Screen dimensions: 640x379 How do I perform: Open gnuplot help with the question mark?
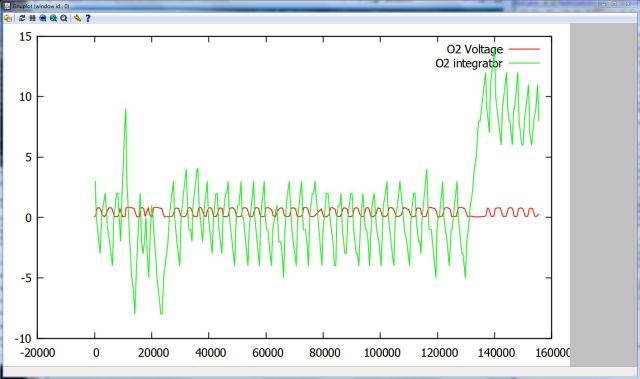click(x=88, y=18)
